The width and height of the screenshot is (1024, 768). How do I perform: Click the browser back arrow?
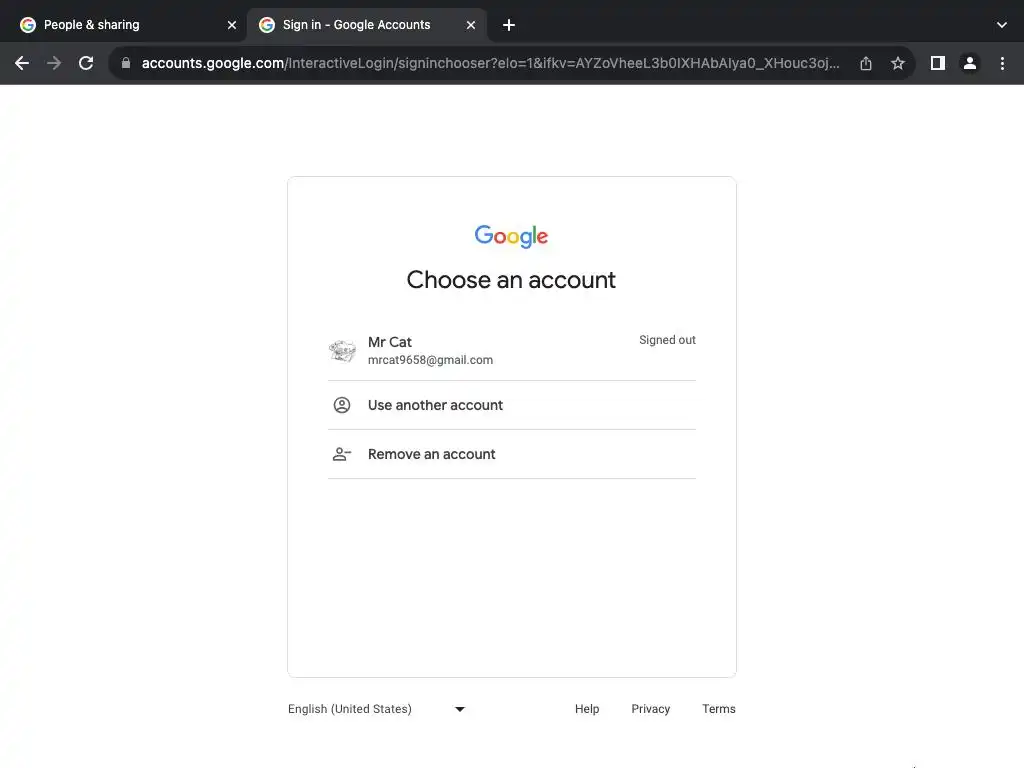point(22,63)
